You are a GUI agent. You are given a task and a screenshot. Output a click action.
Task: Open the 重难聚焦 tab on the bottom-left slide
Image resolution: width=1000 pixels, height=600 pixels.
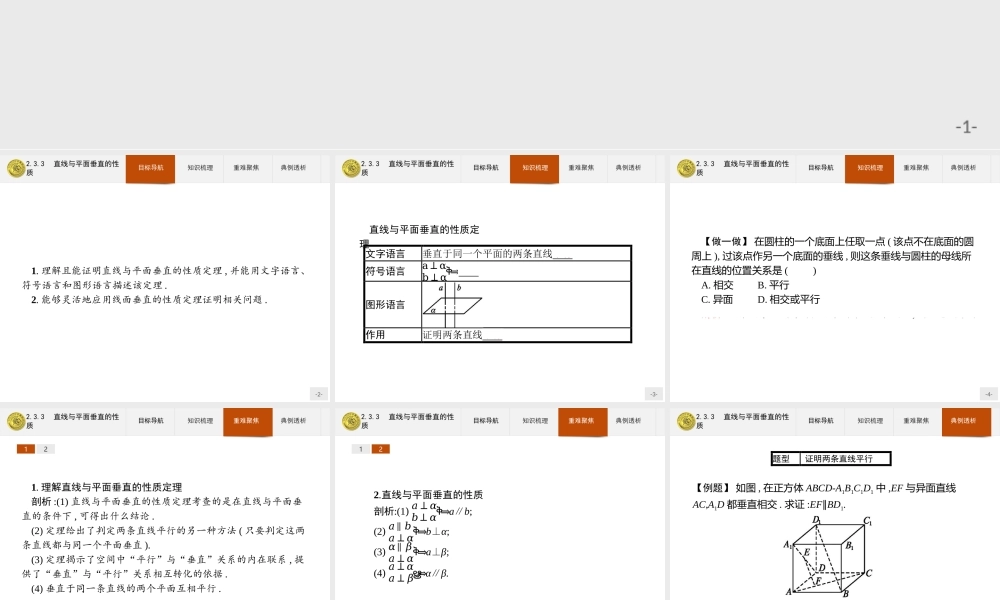(x=247, y=421)
